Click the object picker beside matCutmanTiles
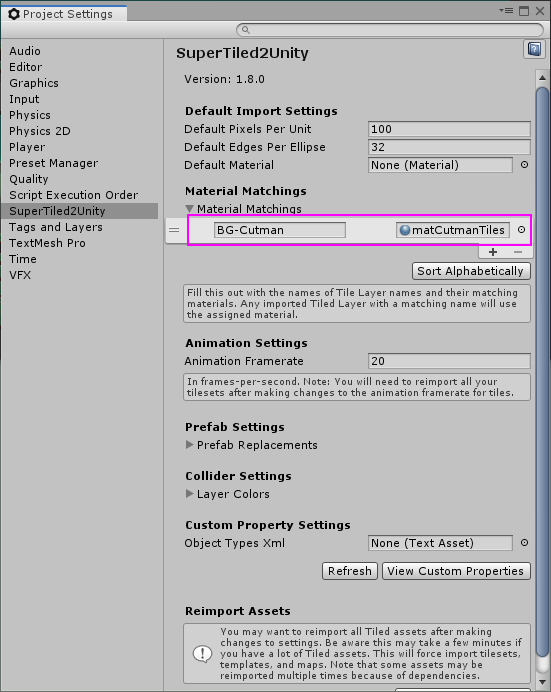Screen dimensions: 551x692 521,230
